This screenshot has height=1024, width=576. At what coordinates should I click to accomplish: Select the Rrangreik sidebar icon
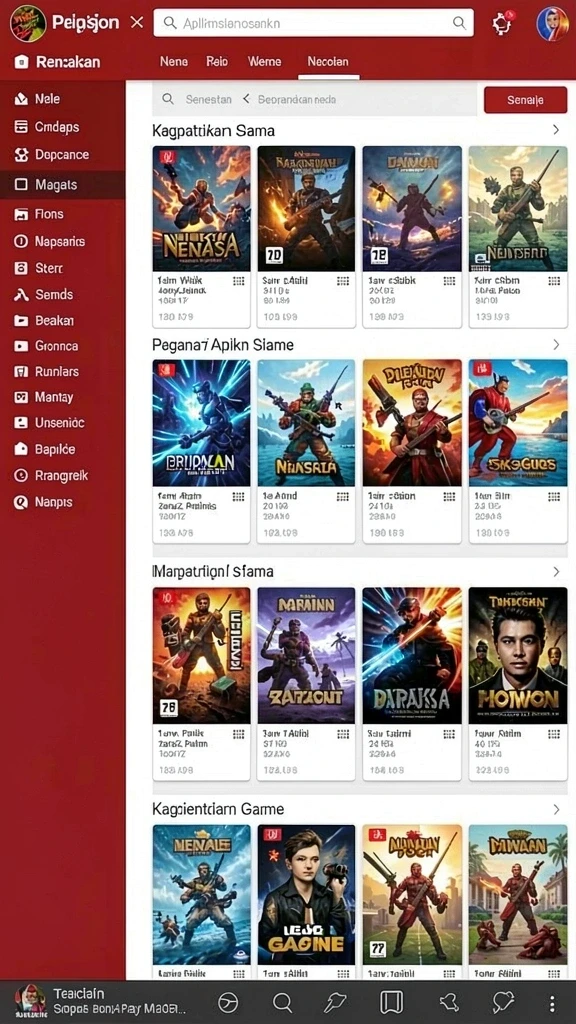point(21,475)
